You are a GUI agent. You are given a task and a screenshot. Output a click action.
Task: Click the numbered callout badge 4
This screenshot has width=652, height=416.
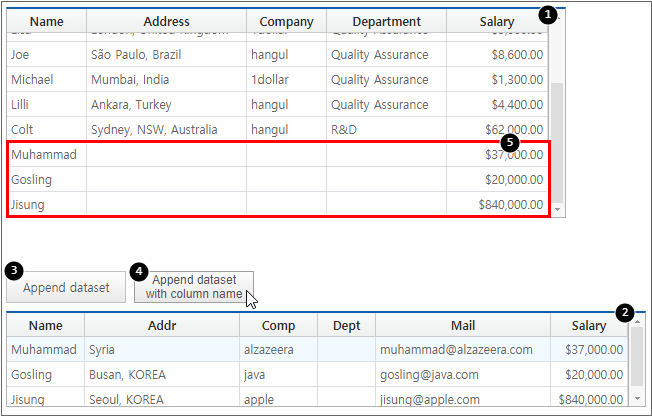coord(140,271)
